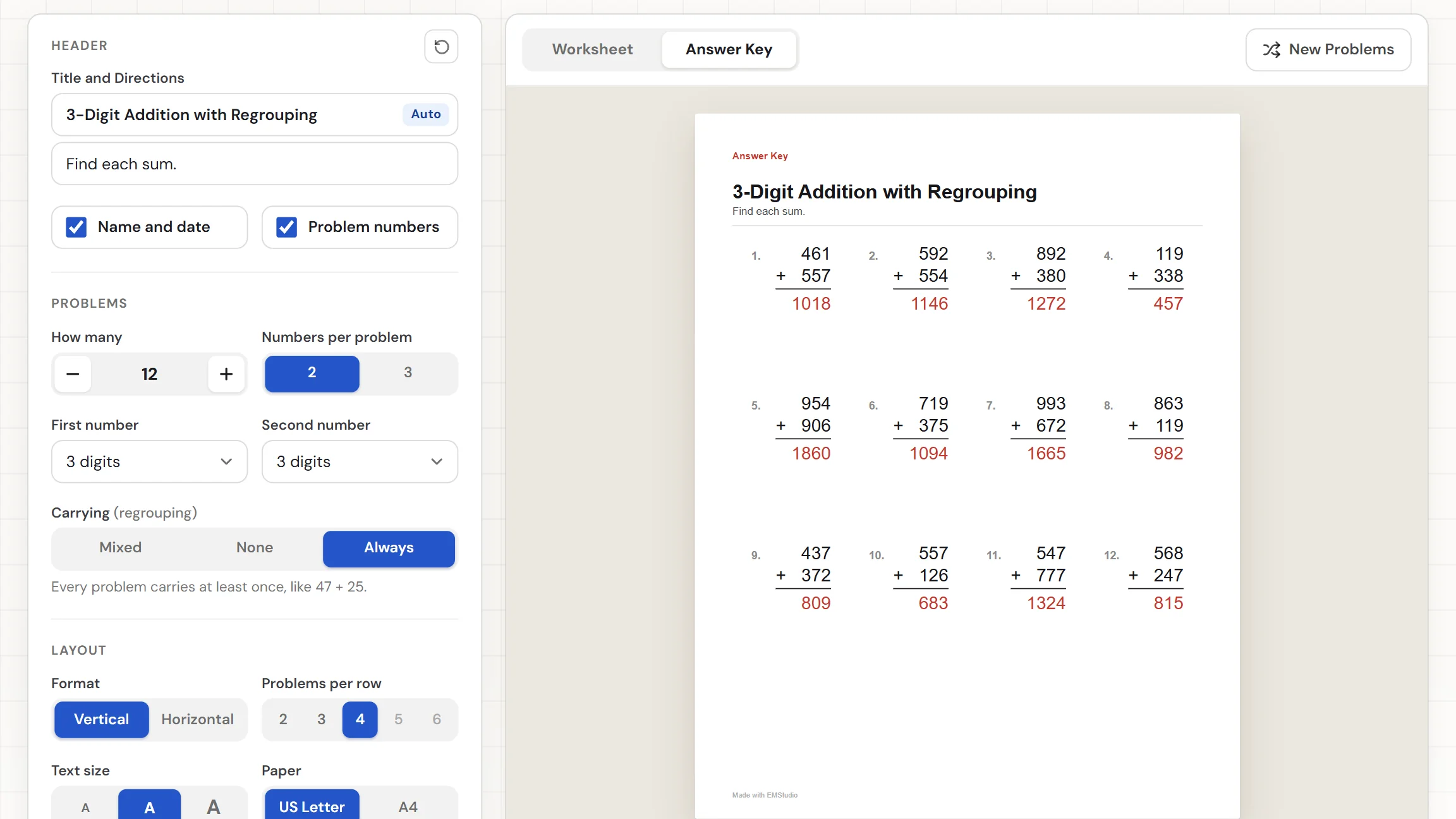Click the shuffle icon in New Problems
The width and height of the screenshot is (1456, 819).
(x=1271, y=49)
